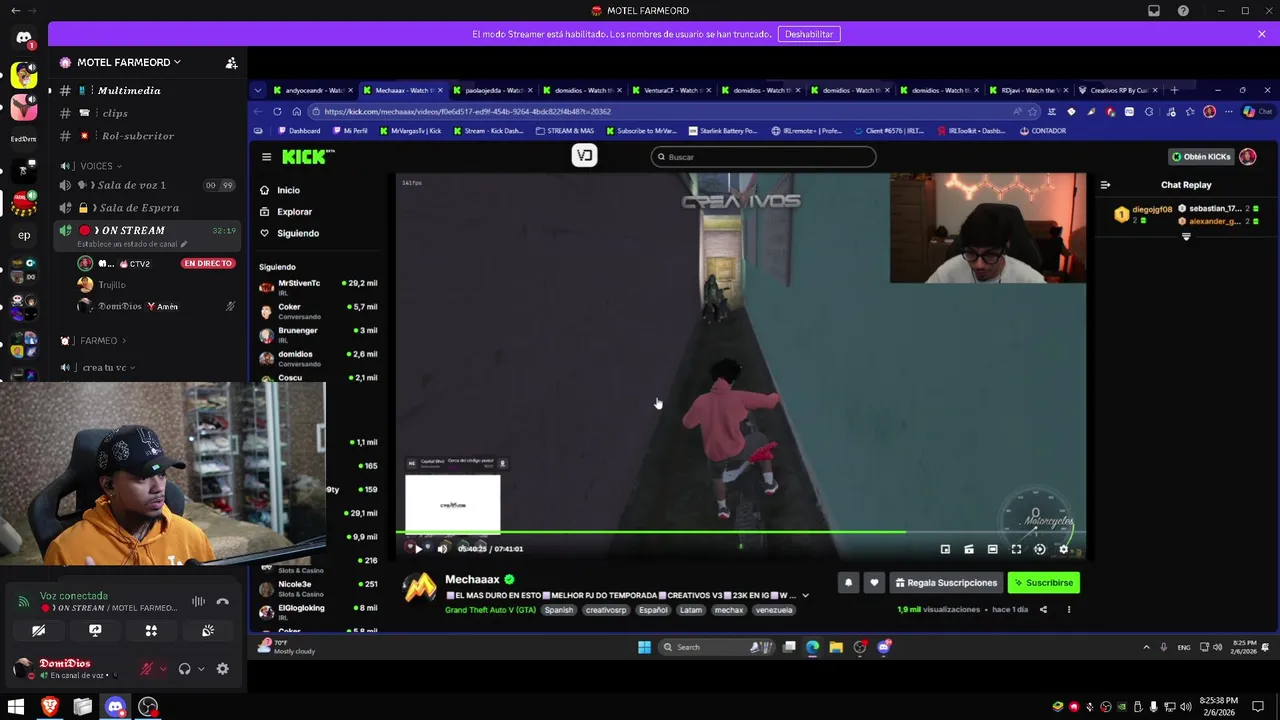1280x720 pixels.
Task: Expand the stream title chevron
Action: [805, 596]
